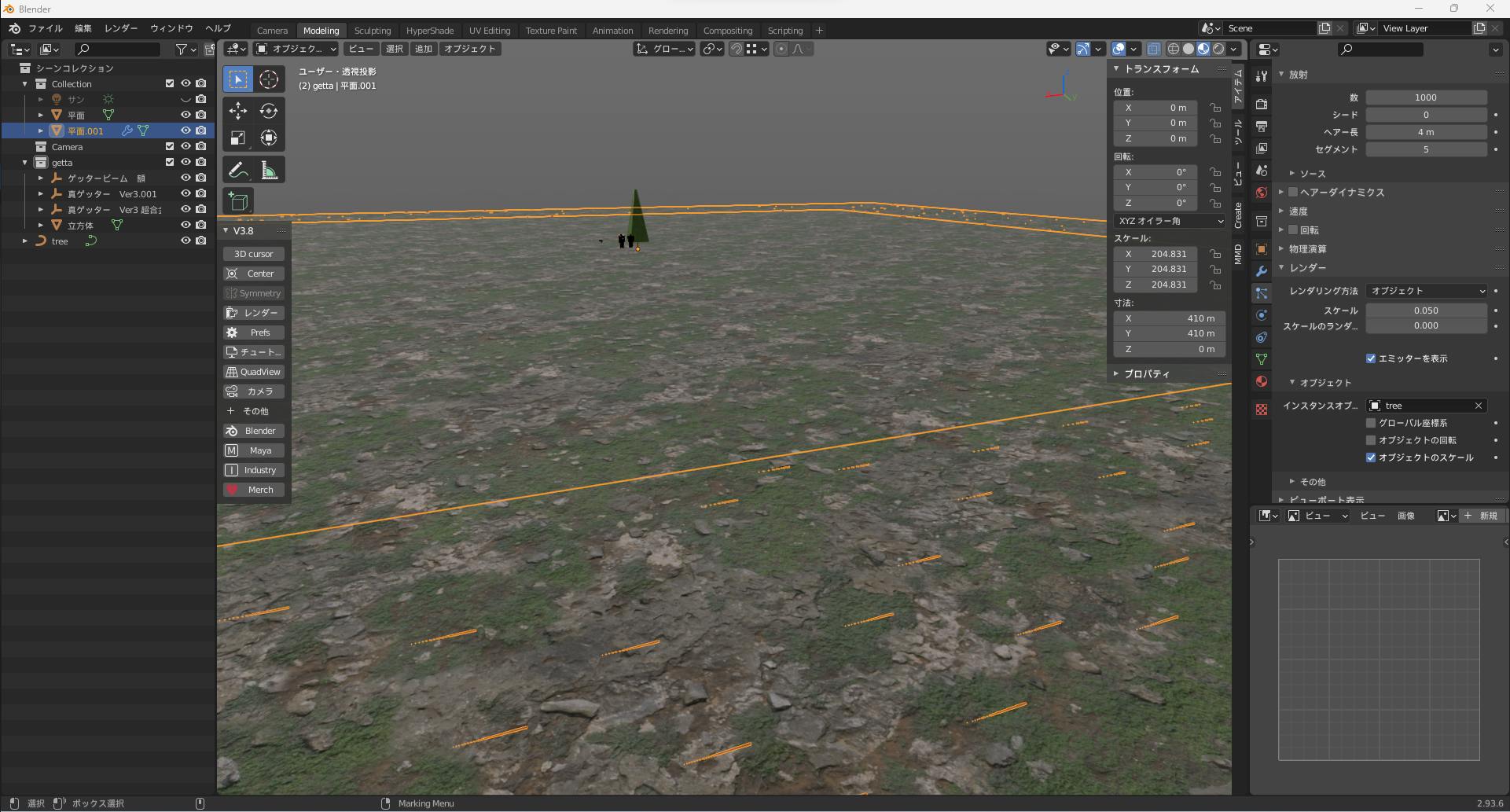This screenshot has width=1510, height=812.
Task: Uncheck the エミッターを表示 checkbox
Action: (x=1371, y=358)
